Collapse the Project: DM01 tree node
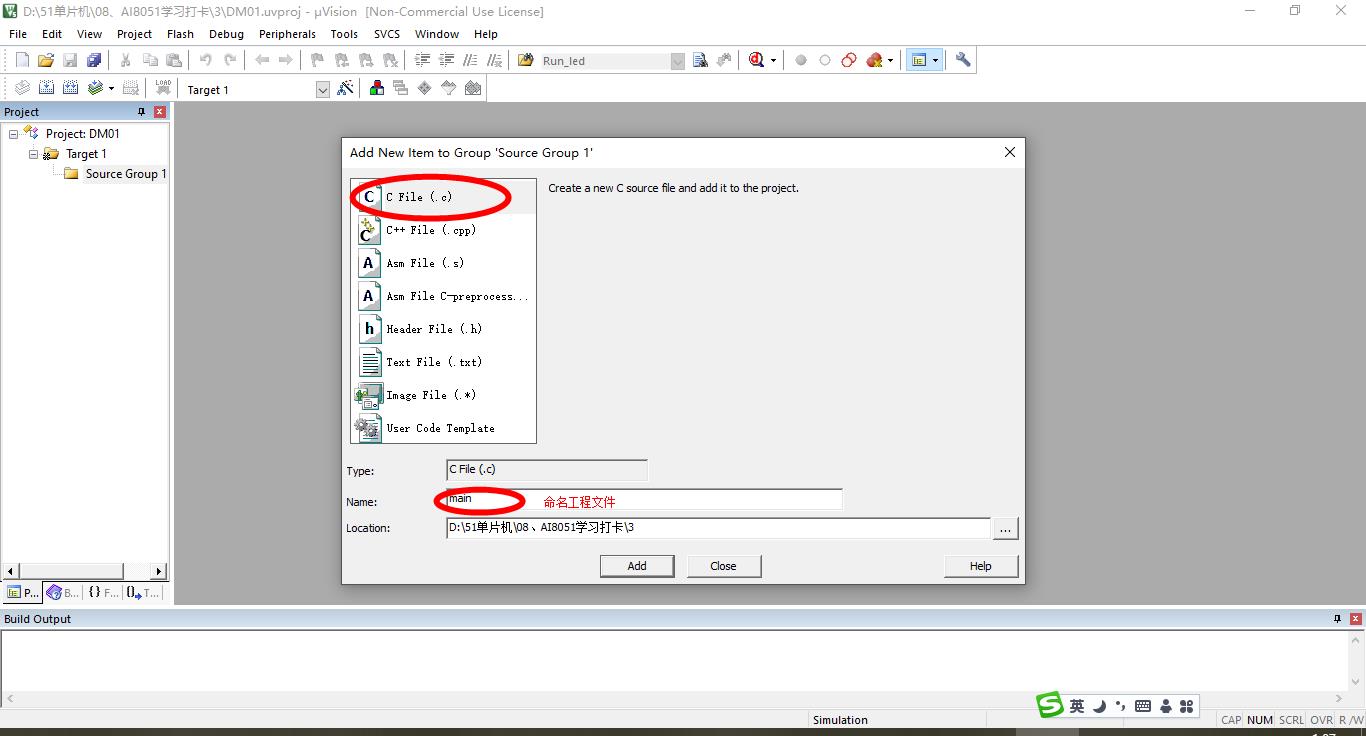The height and width of the screenshot is (736, 1366). tap(14, 134)
